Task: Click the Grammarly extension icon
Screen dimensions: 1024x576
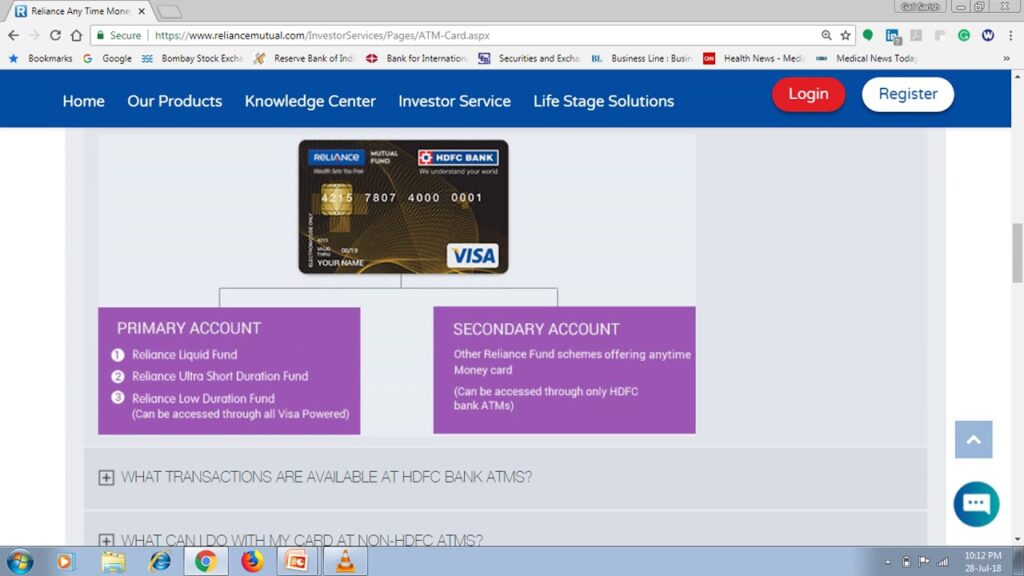Action: point(964,35)
